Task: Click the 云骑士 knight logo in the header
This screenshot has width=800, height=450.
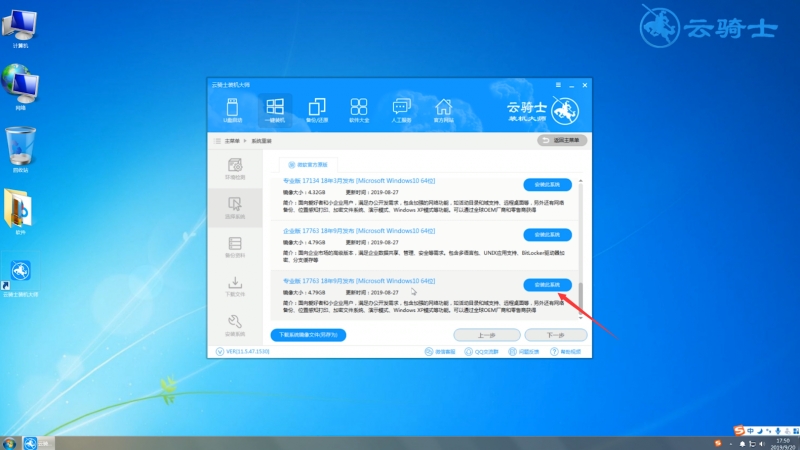Action: tap(565, 111)
